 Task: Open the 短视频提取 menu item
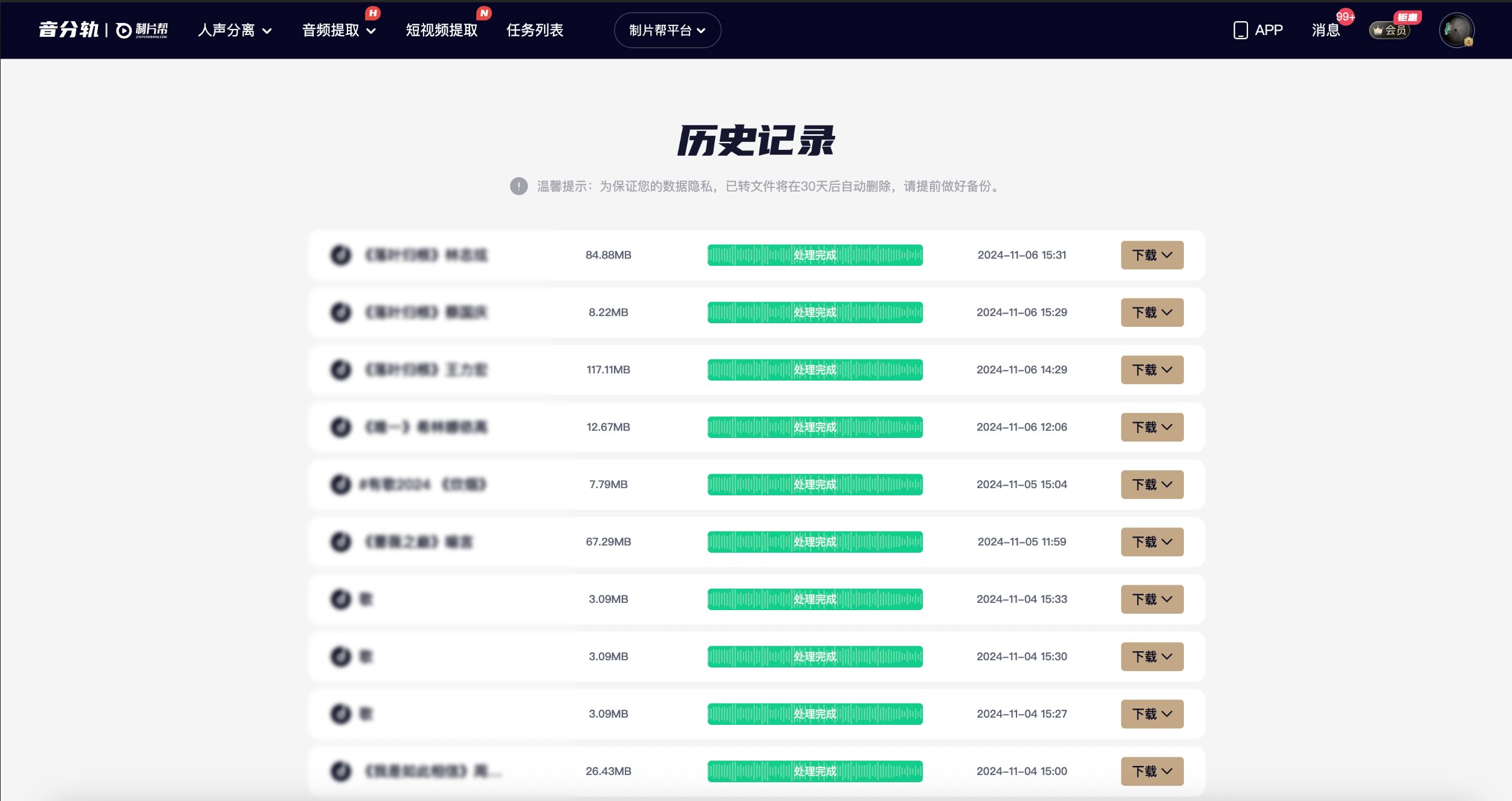(442, 30)
